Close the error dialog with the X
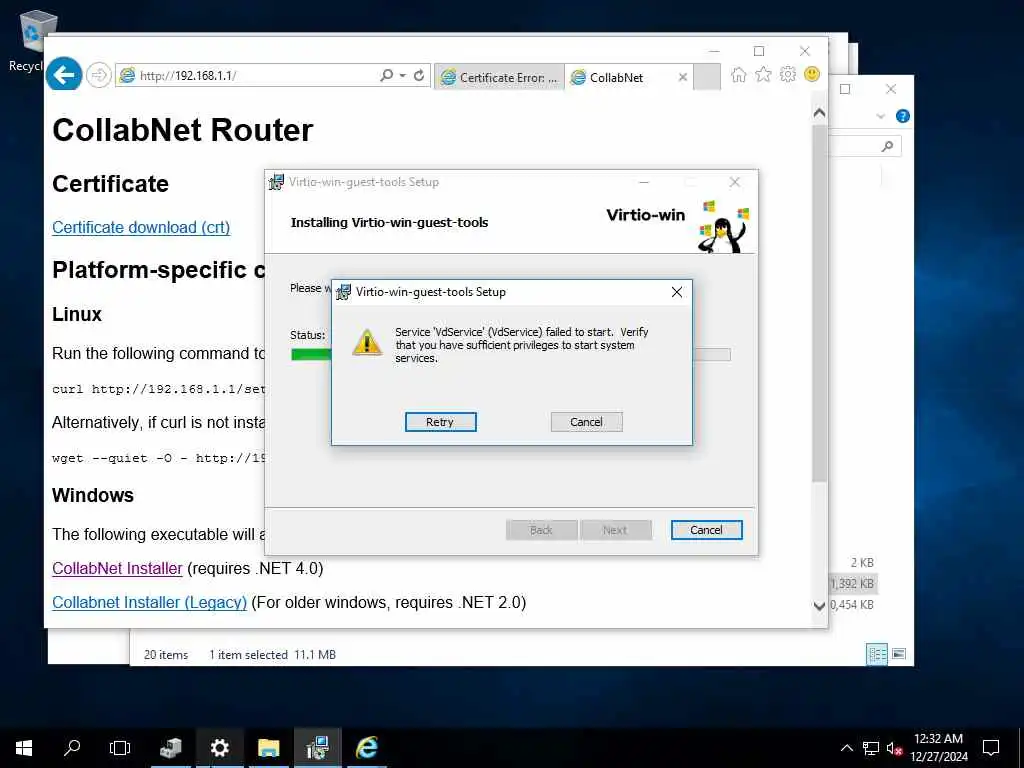 point(677,292)
